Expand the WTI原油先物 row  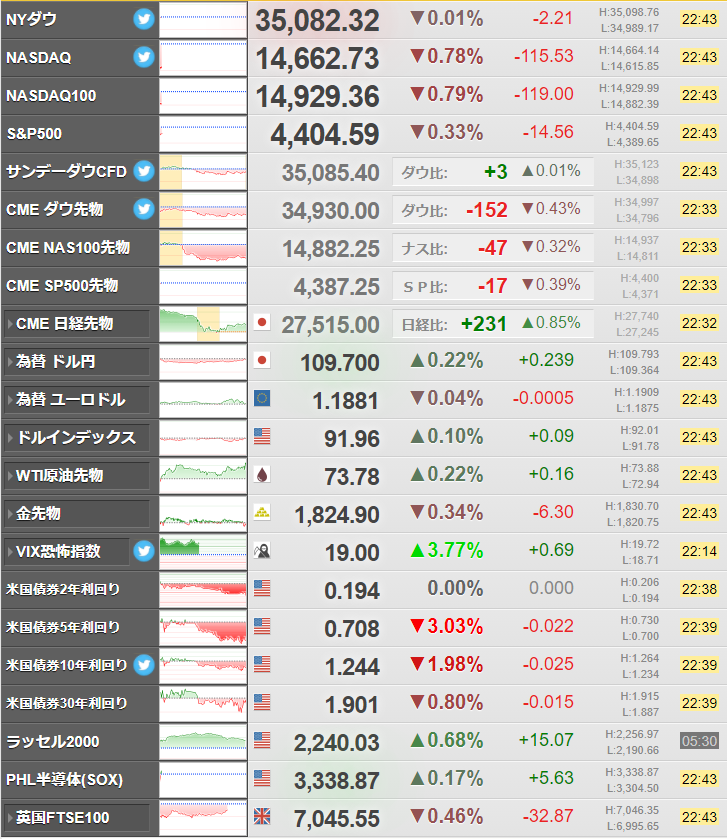[76, 476]
